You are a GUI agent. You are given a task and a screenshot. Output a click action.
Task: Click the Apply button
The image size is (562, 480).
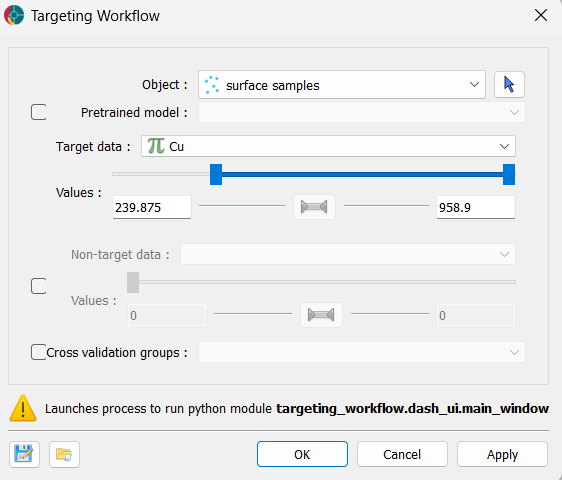502,454
